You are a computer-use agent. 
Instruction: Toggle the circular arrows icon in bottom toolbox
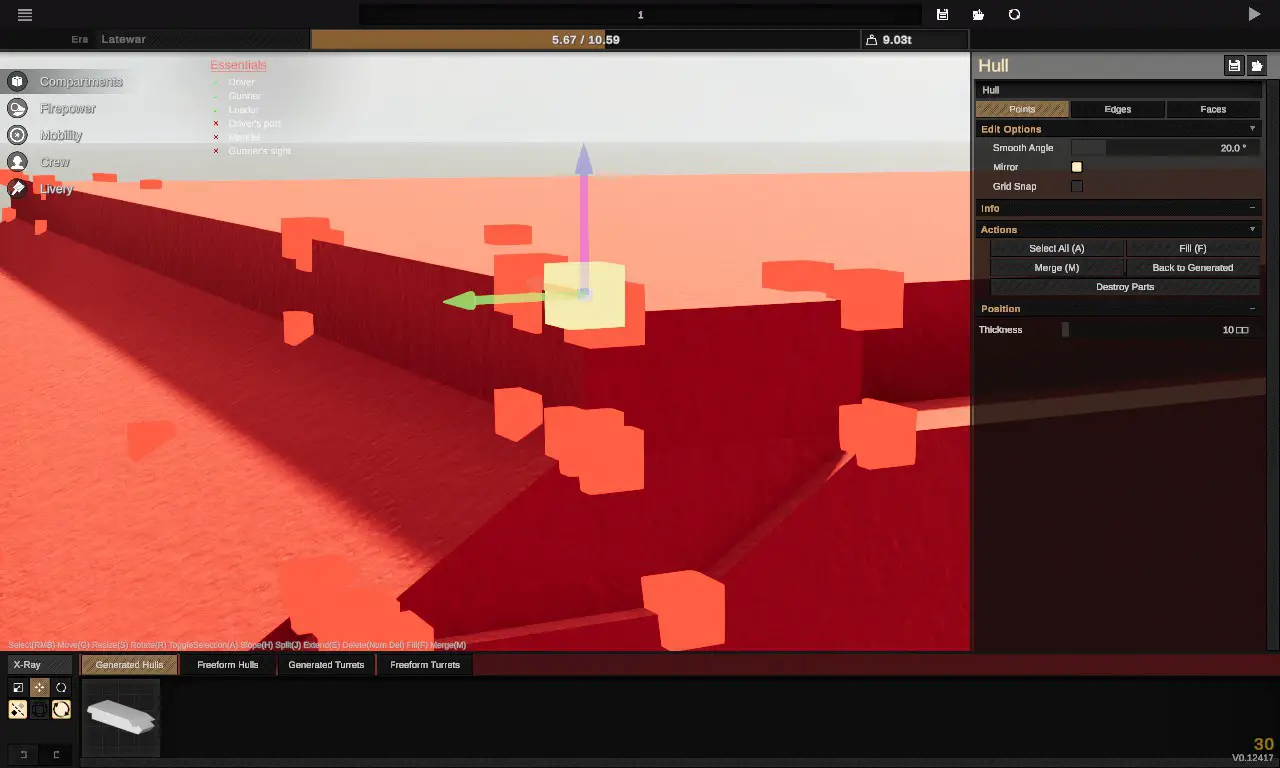click(x=61, y=710)
